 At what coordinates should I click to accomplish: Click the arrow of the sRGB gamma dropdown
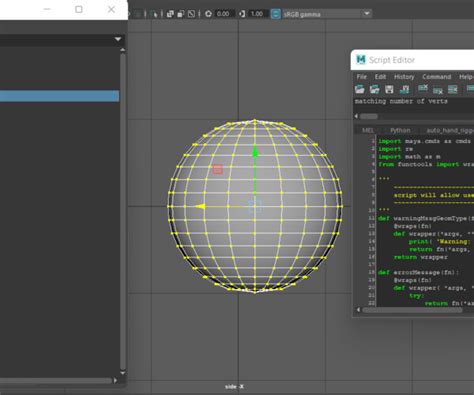[367, 14]
